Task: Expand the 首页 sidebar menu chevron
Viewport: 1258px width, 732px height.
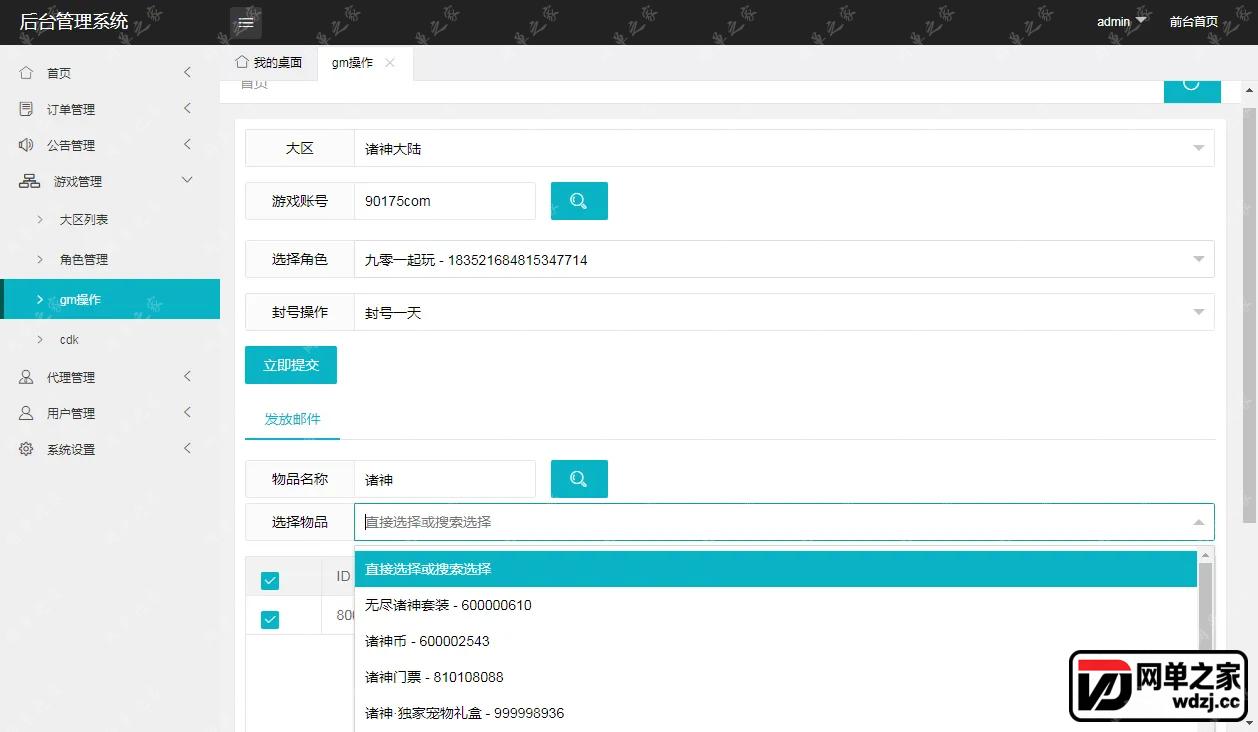Action: click(188, 72)
